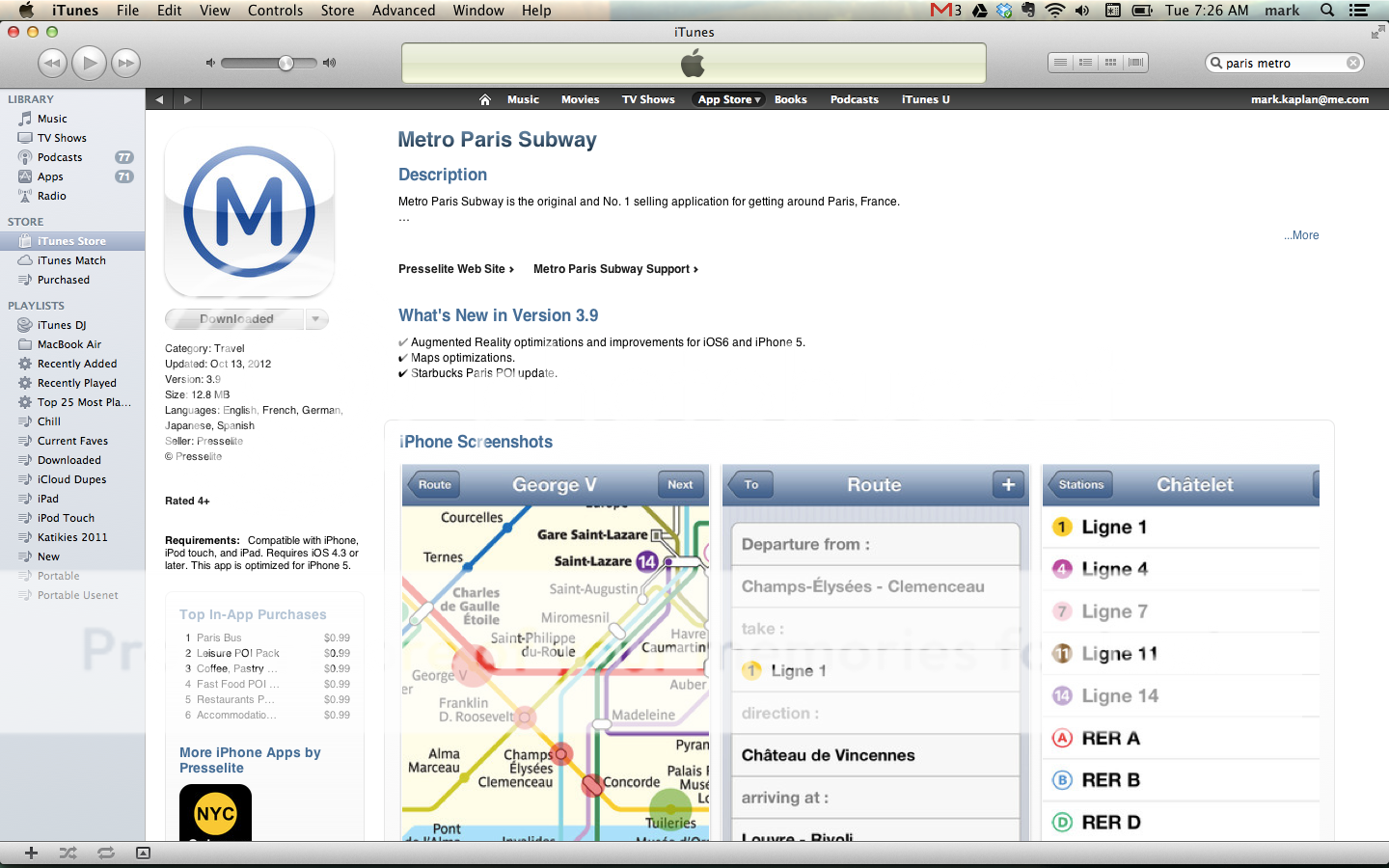Toggle shuffle playback

68,853
